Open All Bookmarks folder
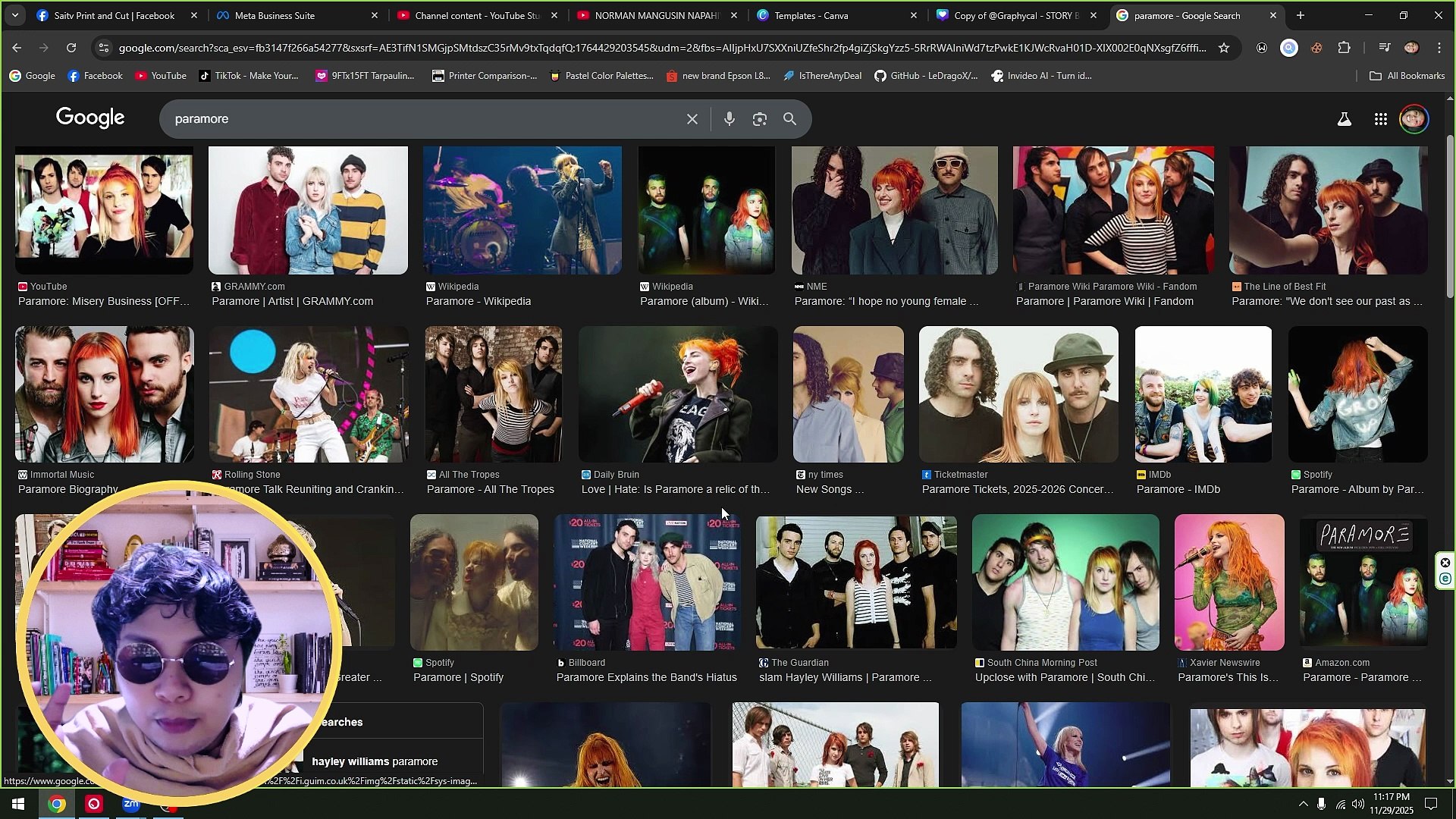This screenshot has height=819, width=1456. click(1407, 76)
